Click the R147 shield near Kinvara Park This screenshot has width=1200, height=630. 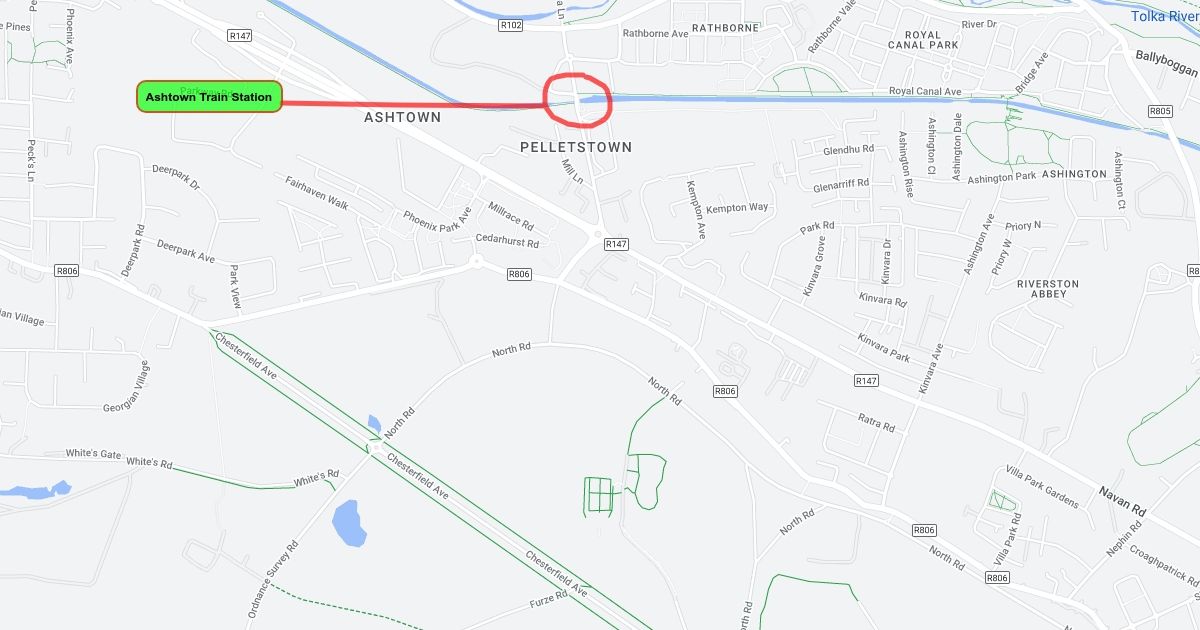click(x=866, y=381)
